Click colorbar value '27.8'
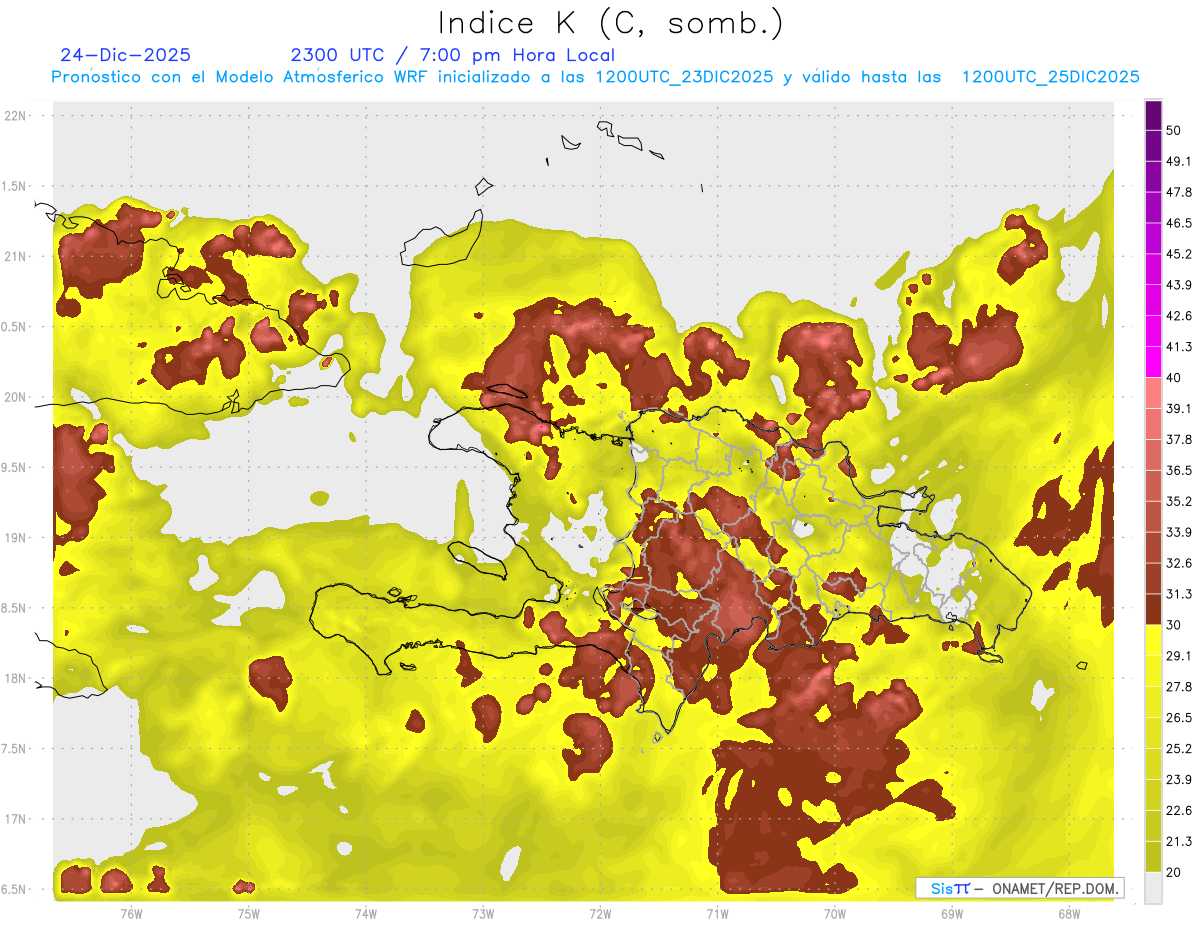This screenshot has height=927, width=1200. (1178, 687)
